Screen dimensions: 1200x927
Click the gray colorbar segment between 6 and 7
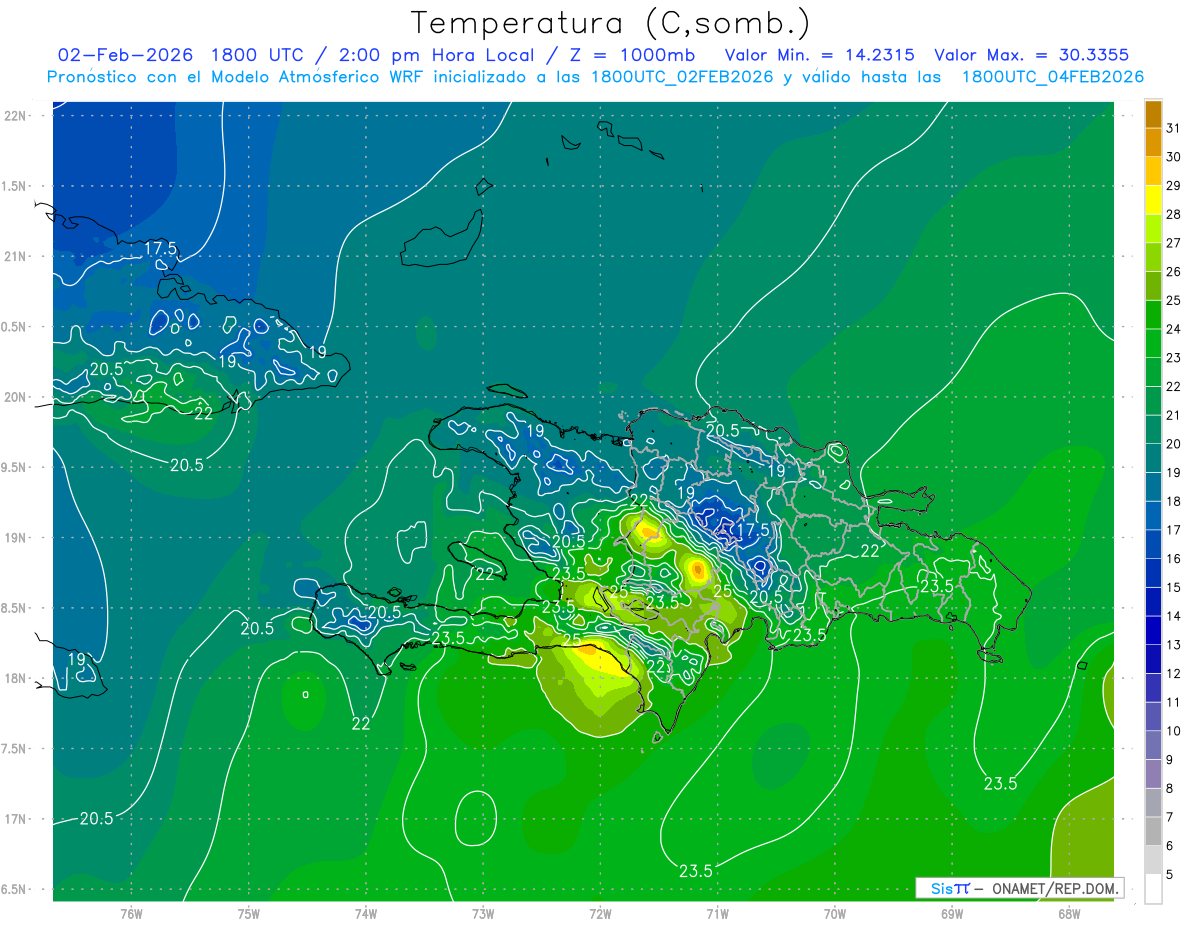(1153, 832)
